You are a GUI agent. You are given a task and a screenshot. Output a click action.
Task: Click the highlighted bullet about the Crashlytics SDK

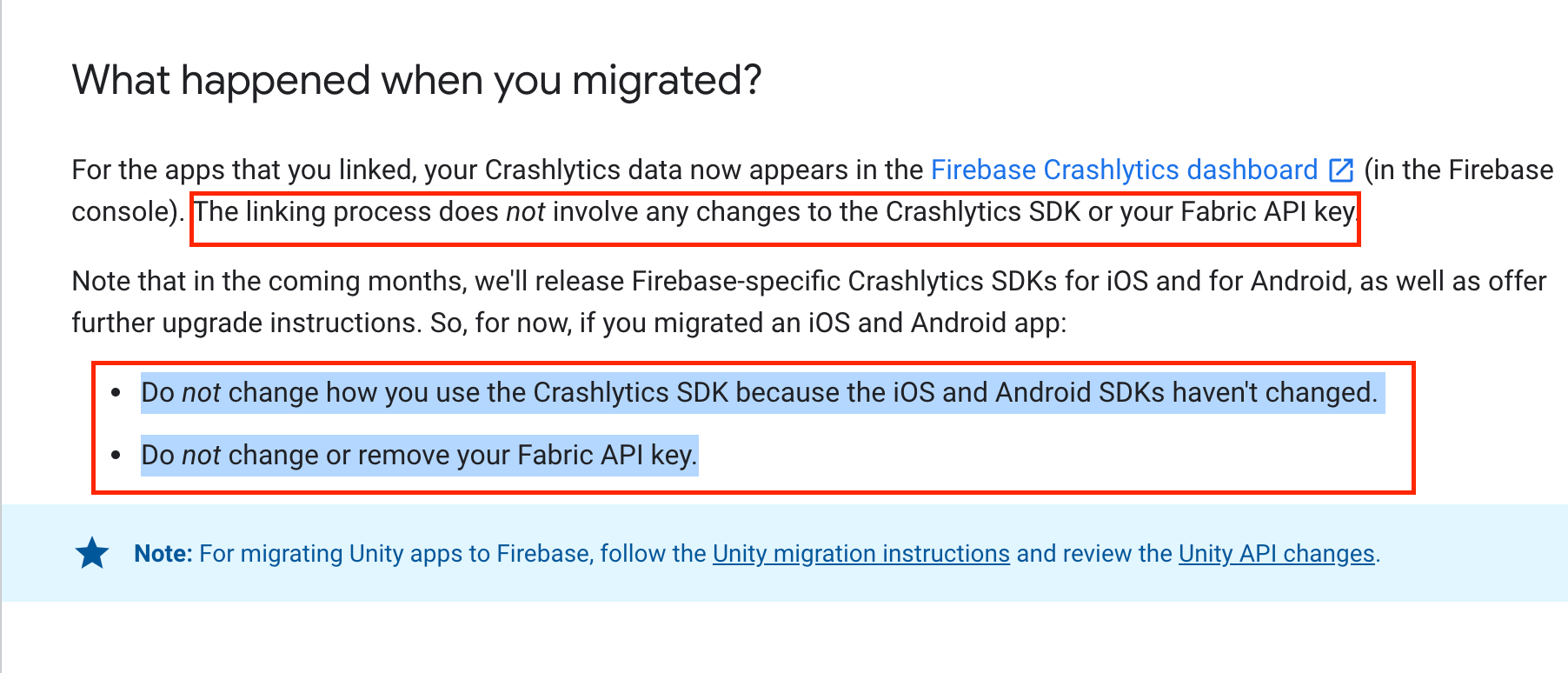tap(760, 392)
